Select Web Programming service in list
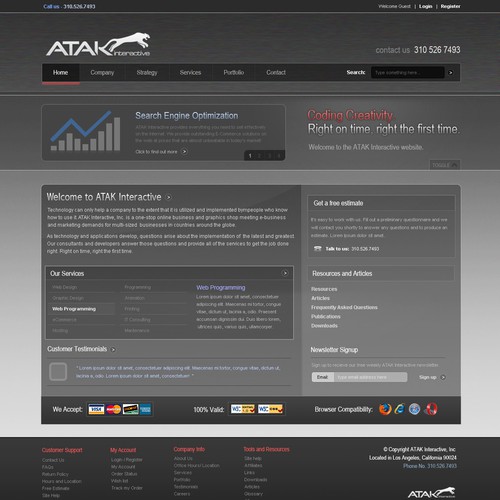Screen dimensions: 500x500 [x=74, y=309]
